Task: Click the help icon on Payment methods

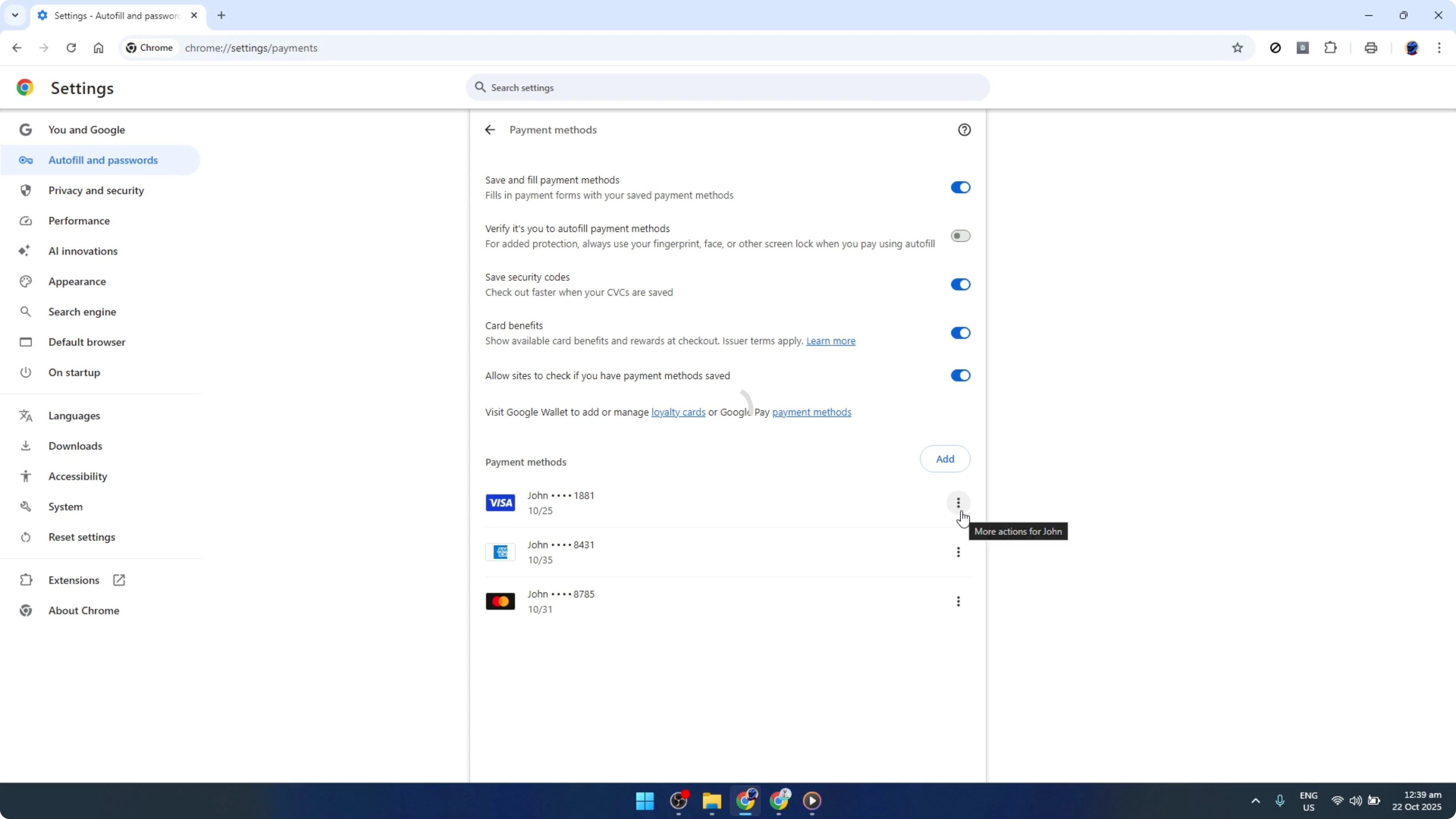Action: click(x=964, y=129)
